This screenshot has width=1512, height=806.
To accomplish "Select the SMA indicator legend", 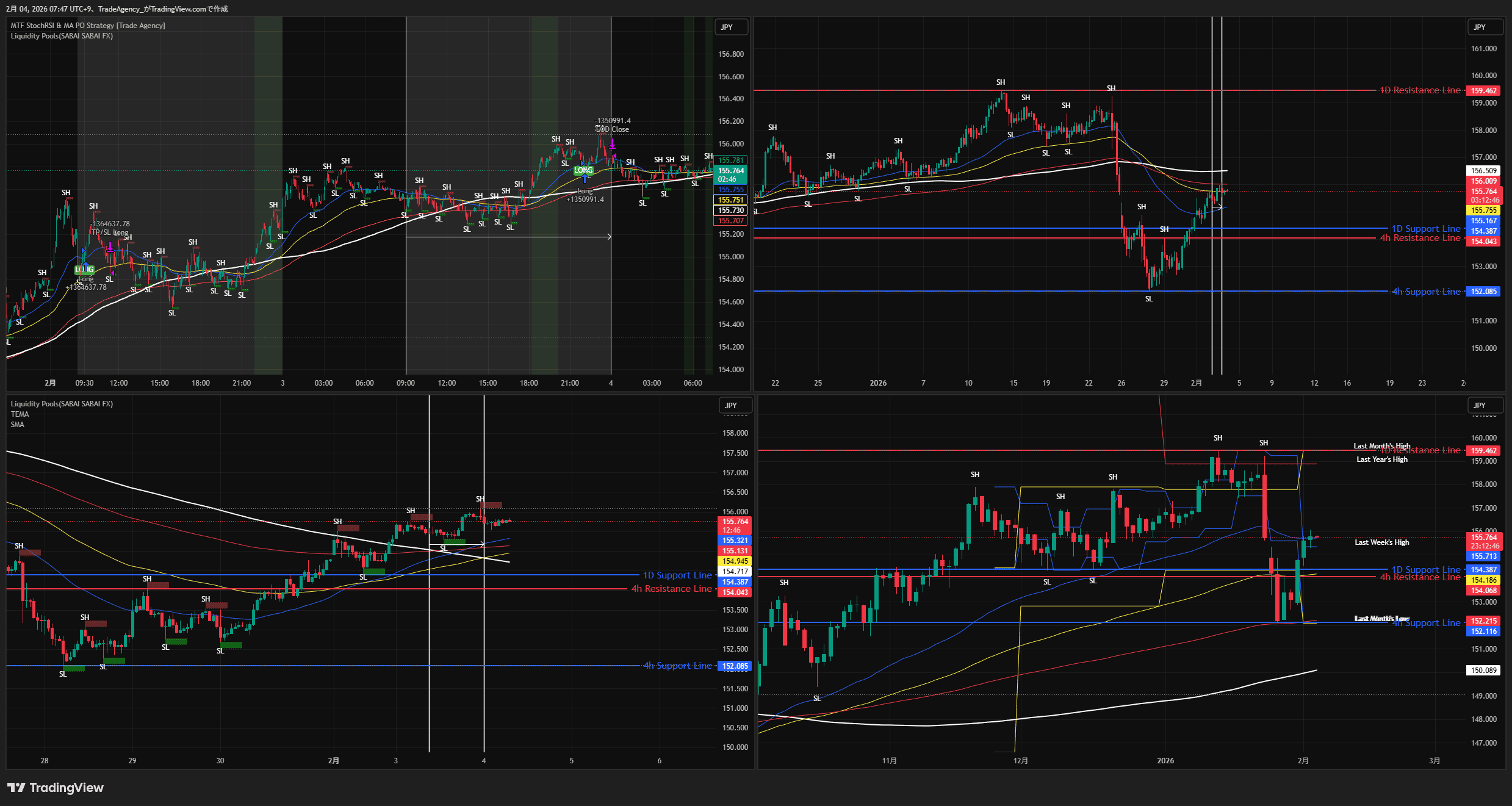I will 18,425.
